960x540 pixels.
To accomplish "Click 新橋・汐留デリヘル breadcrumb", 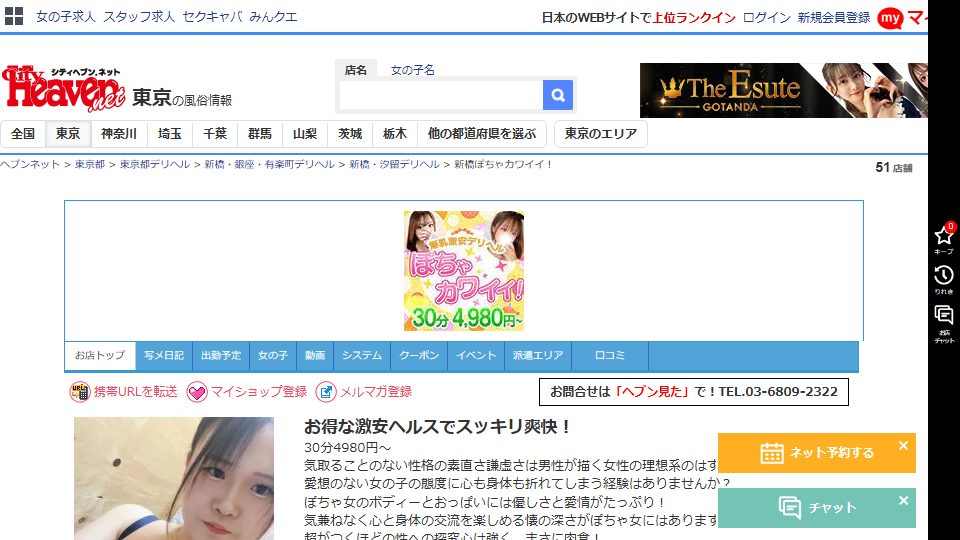I will 394,164.
